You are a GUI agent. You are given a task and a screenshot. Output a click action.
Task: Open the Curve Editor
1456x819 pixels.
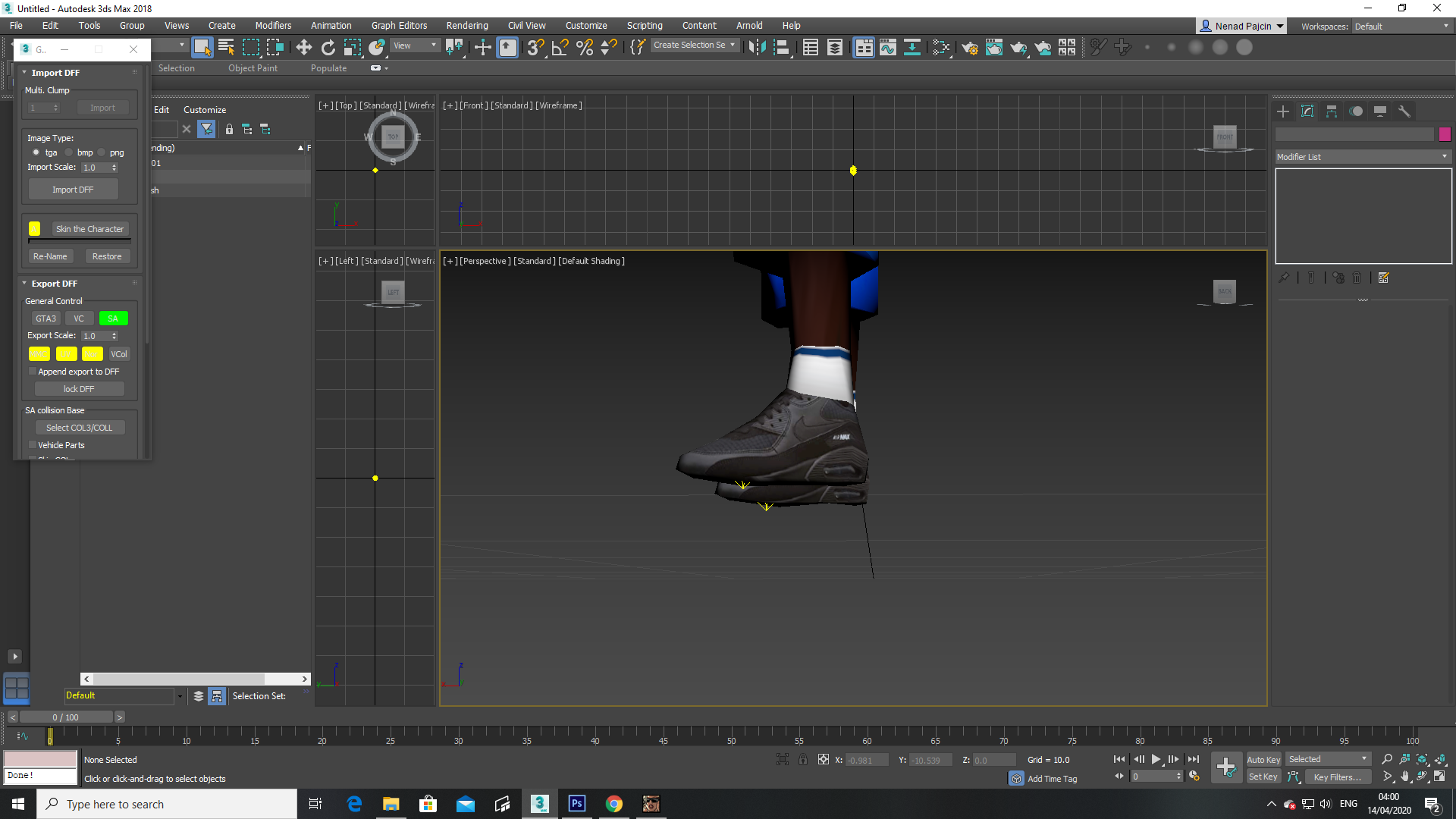click(888, 47)
